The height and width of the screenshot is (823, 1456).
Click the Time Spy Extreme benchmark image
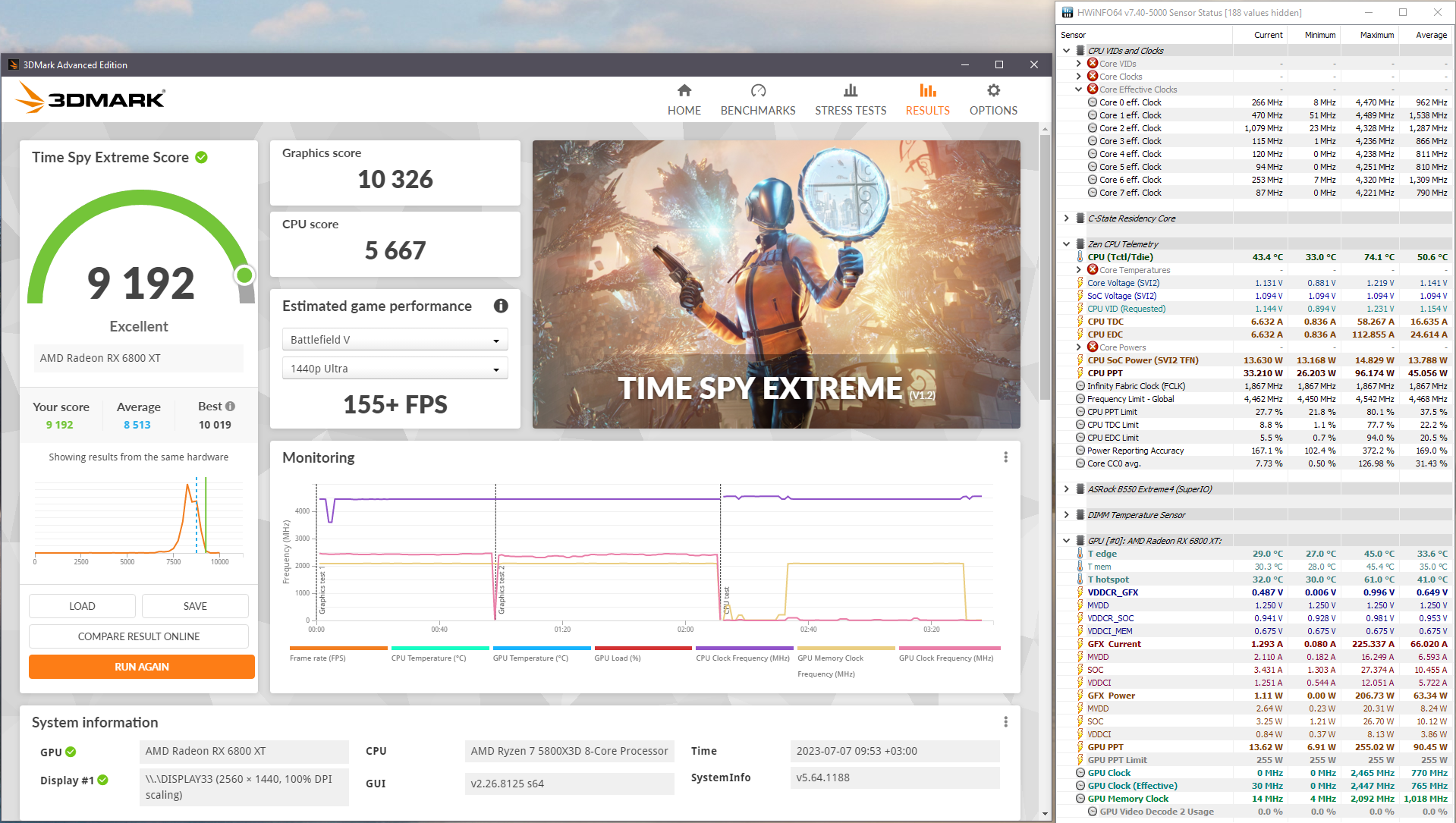[x=776, y=284]
